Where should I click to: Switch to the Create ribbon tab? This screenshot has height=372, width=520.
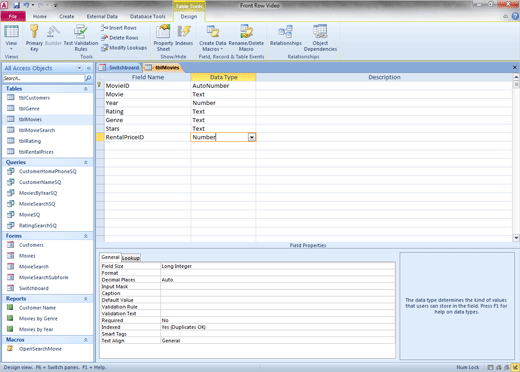(67, 16)
